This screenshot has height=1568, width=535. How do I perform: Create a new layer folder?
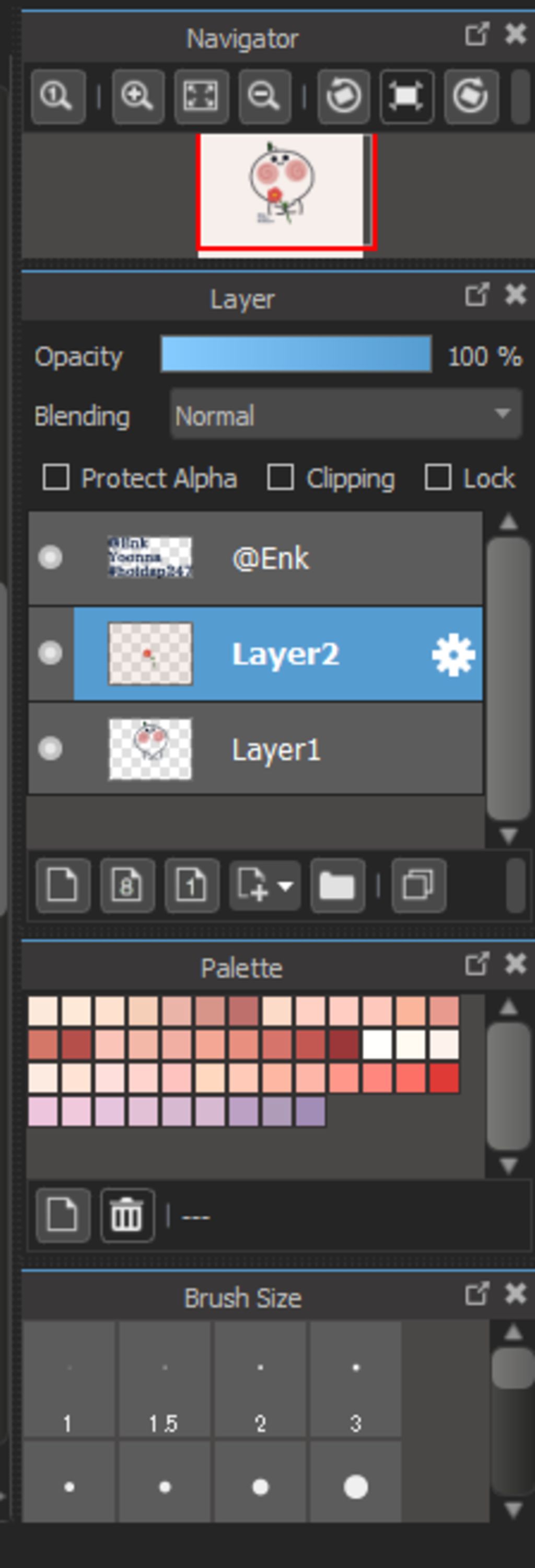tap(338, 886)
